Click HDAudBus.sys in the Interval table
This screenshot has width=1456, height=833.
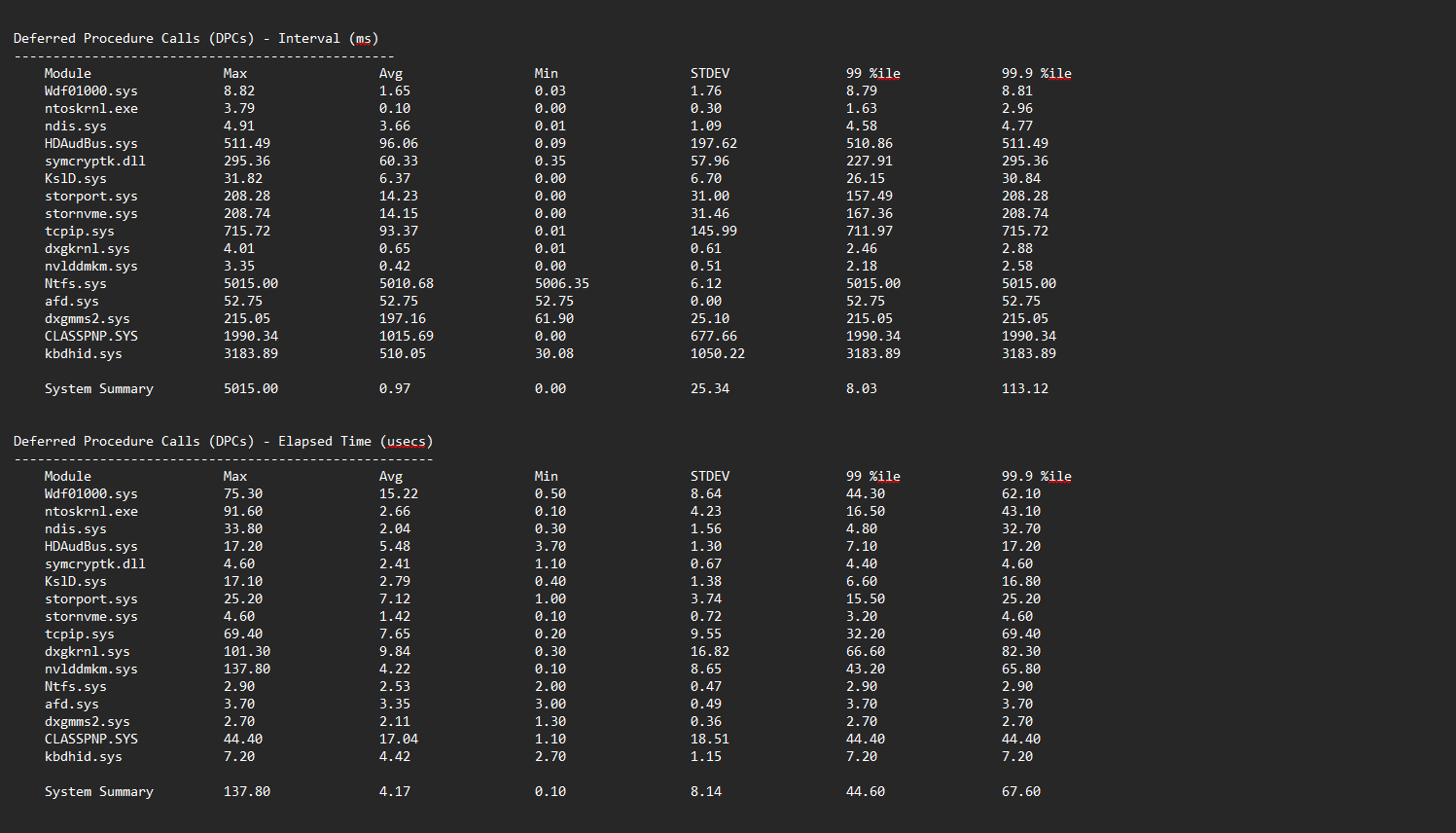(91, 144)
